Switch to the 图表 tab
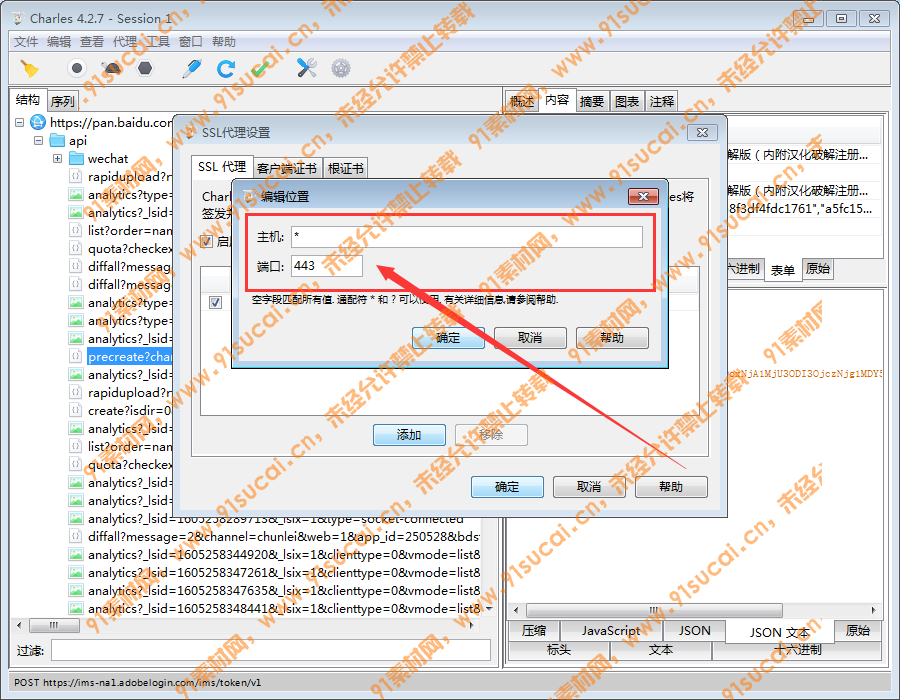This screenshot has height=700, width=900. click(x=627, y=102)
